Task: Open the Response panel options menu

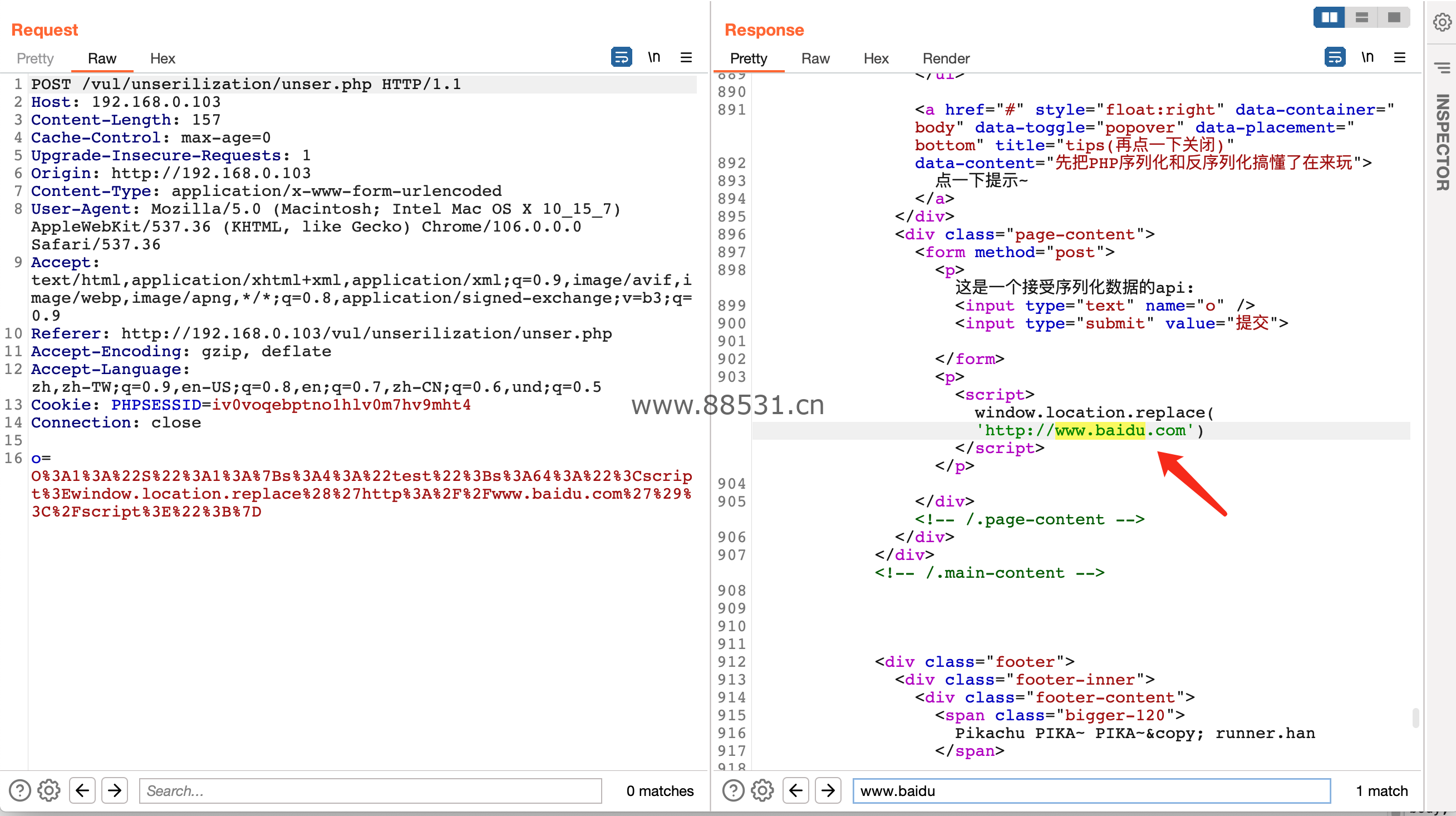Action: point(1399,57)
